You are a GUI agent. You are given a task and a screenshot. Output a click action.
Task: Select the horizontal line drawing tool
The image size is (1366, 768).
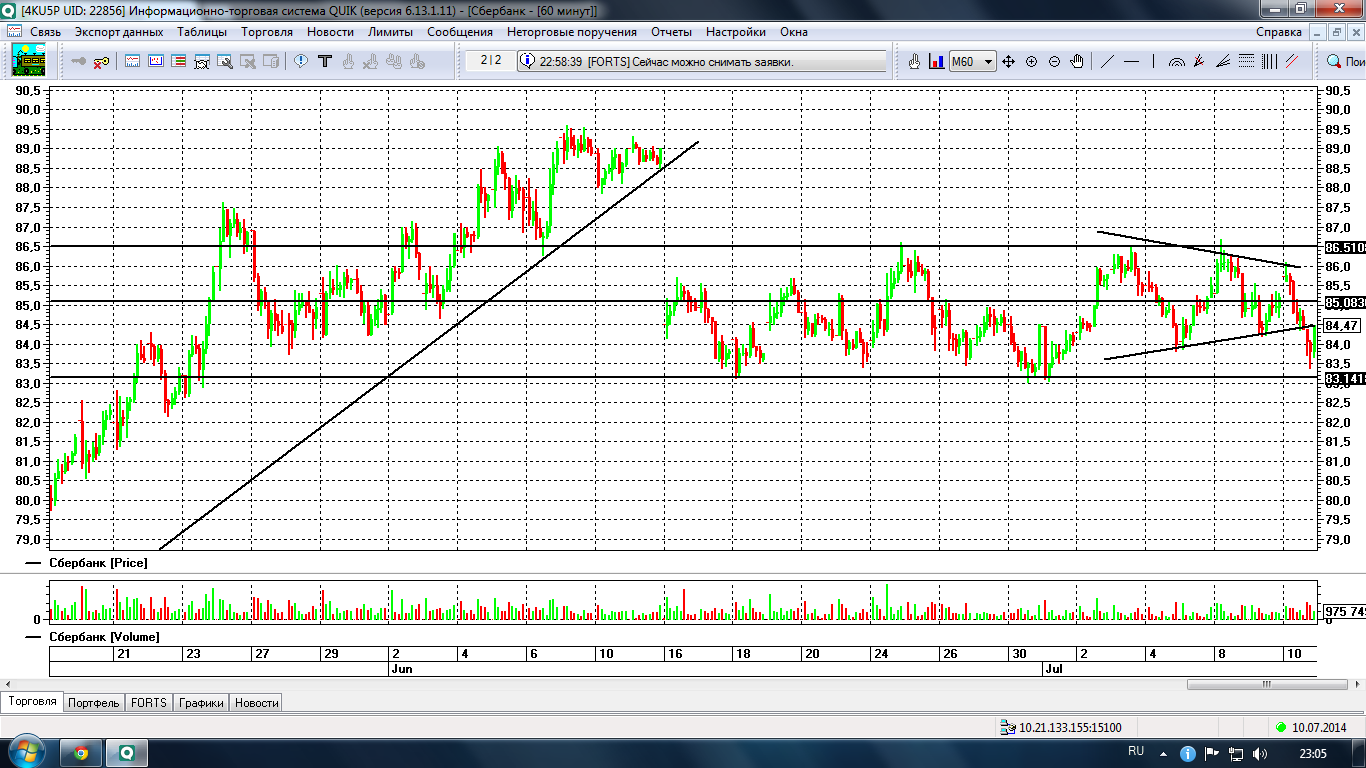coord(1132,62)
